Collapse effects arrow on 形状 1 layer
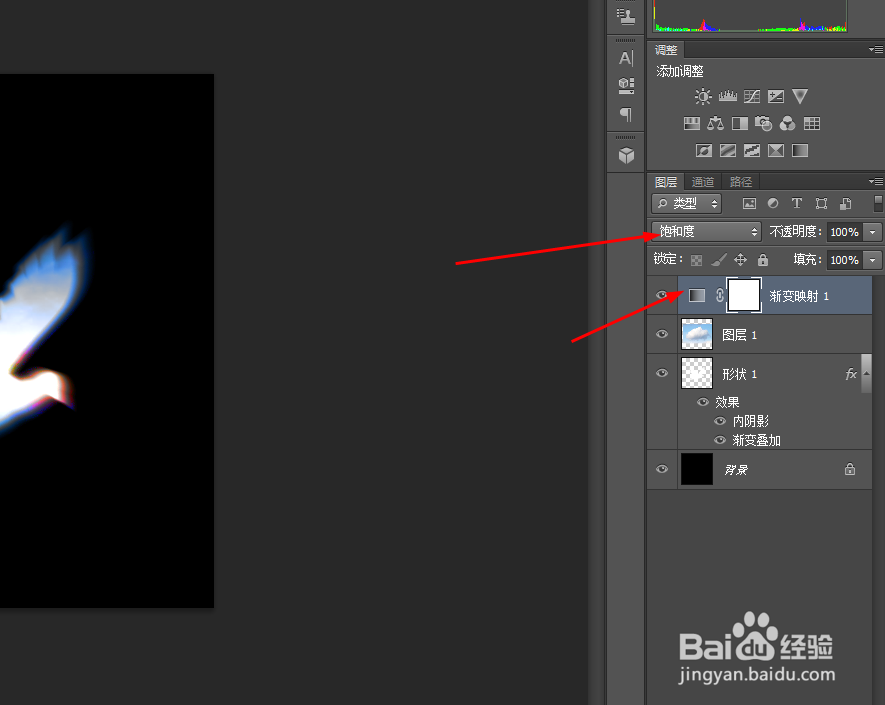 (866, 374)
